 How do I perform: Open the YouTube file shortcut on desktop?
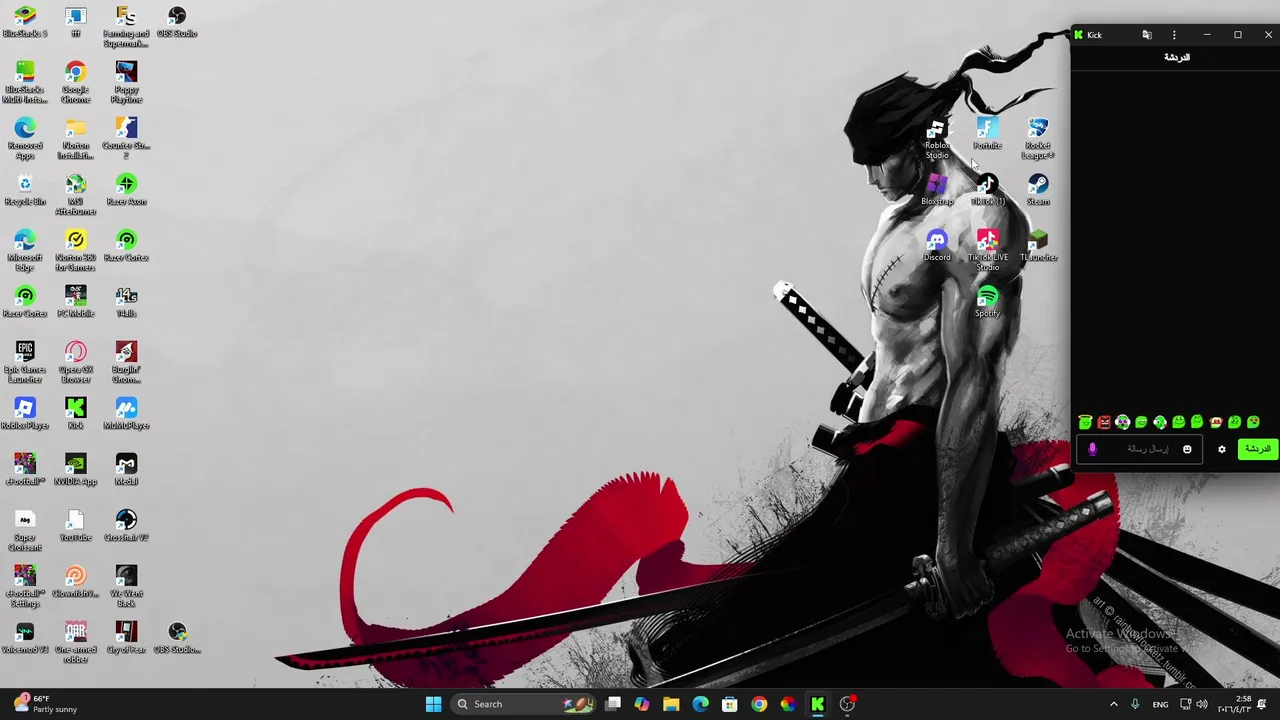point(76,526)
